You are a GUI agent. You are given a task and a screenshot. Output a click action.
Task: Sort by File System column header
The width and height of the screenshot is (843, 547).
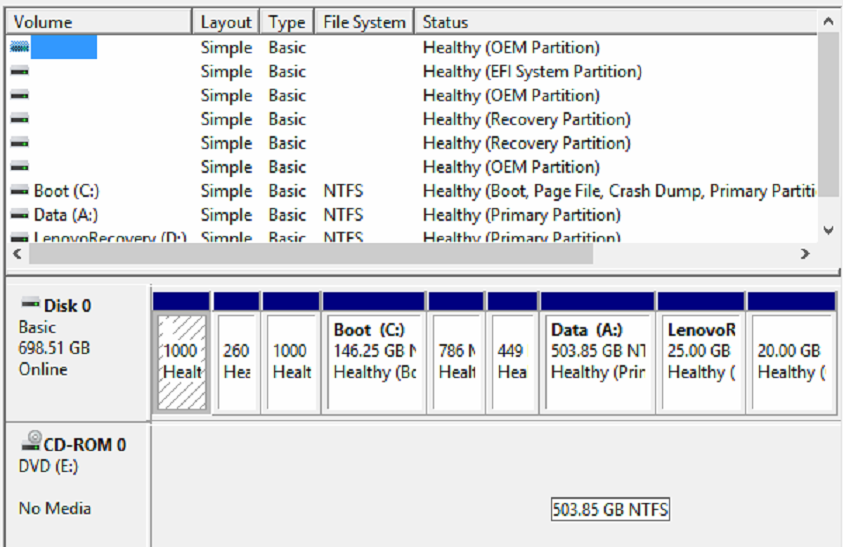(364, 21)
